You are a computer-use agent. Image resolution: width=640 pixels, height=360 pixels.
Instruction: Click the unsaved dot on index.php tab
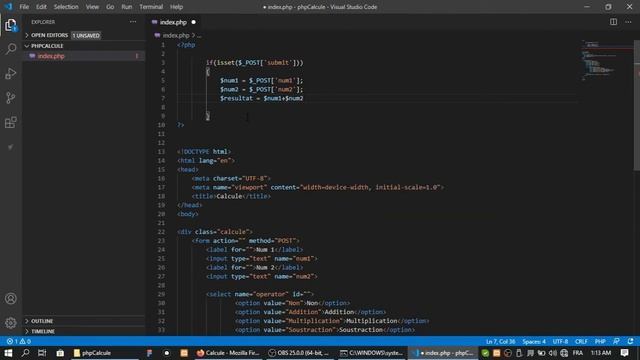click(x=193, y=22)
